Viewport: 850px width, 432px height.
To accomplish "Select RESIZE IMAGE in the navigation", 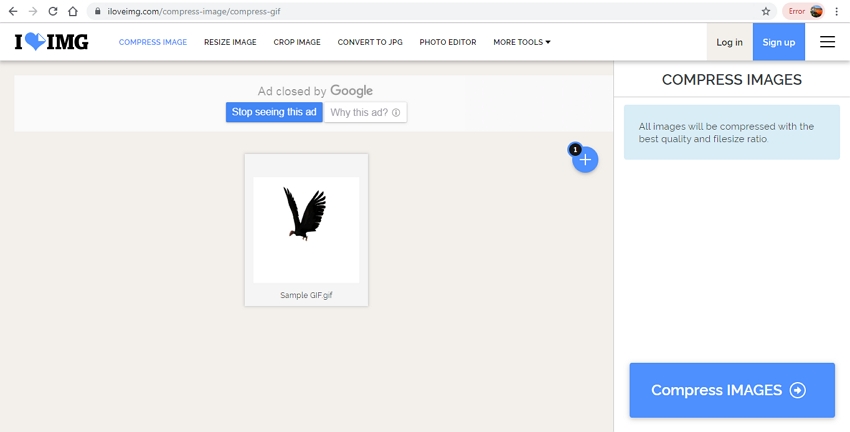I will tap(230, 42).
